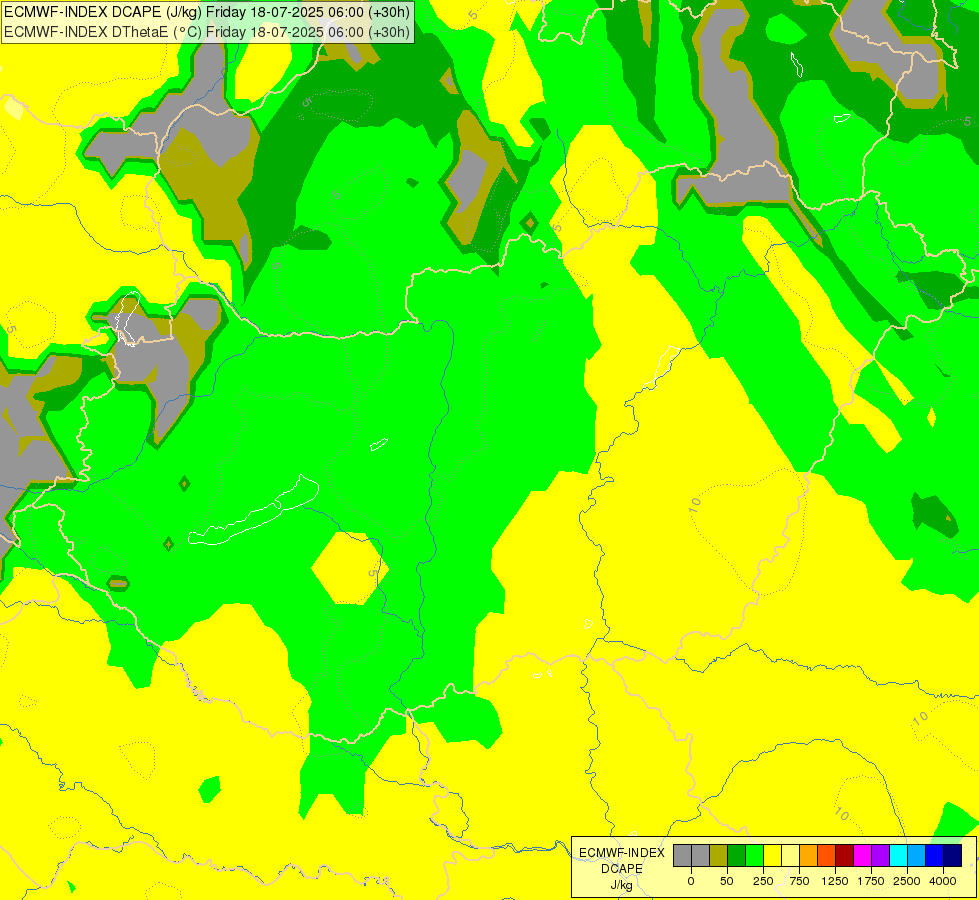Click the legend value 4000
979x900 pixels.
(x=943, y=881)
